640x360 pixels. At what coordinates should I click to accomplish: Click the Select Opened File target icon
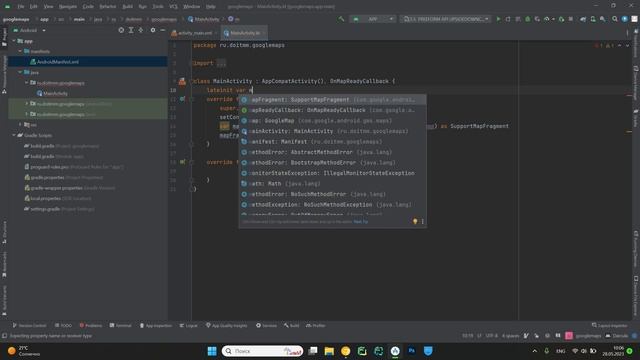point(121,30)
